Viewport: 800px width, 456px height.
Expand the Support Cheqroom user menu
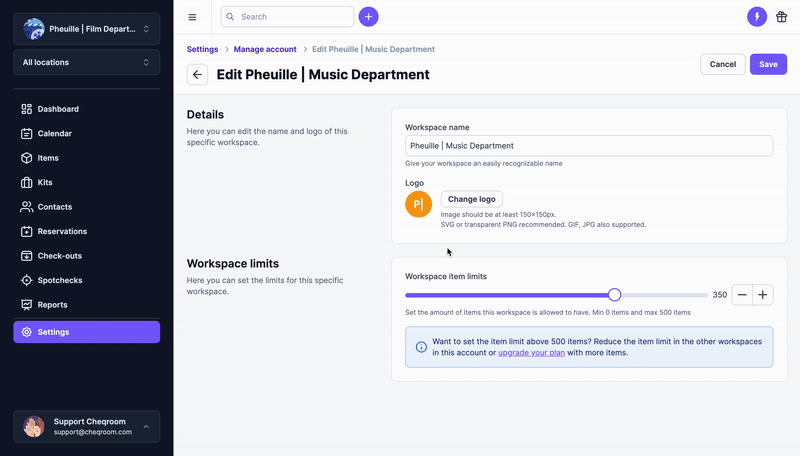87,426
